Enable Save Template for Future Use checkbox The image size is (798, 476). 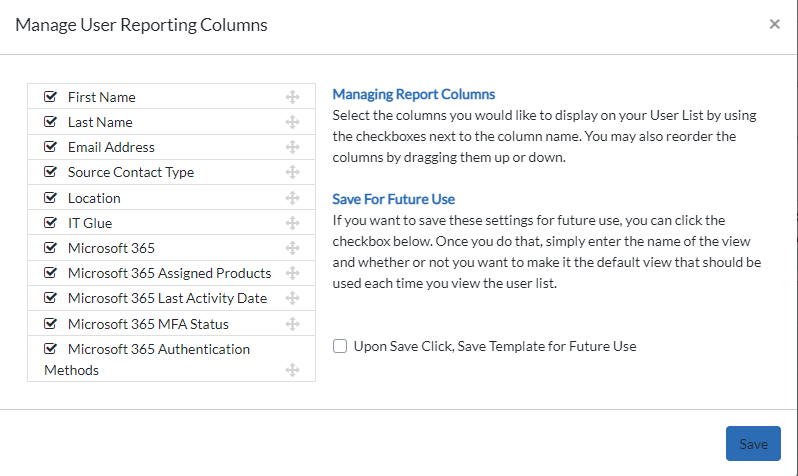[x=340, y=346]
